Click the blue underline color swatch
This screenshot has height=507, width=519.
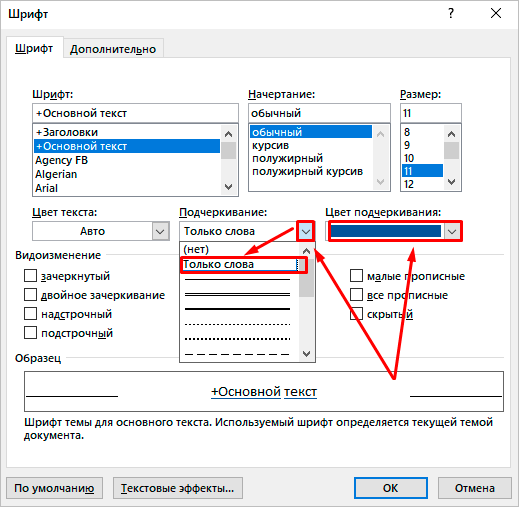tap(386, 231)
